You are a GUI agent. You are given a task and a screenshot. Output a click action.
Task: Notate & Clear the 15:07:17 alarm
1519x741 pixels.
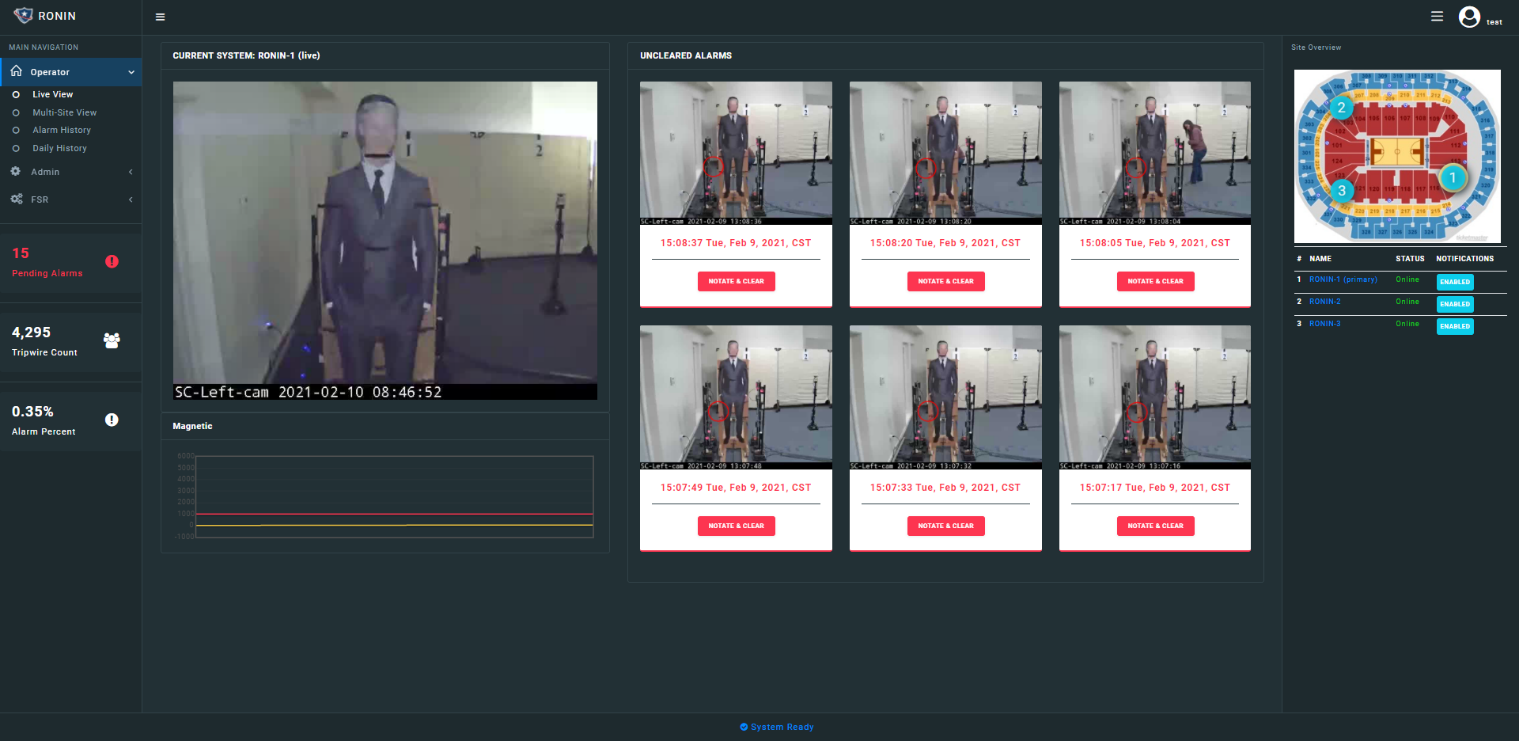(x=1155, y=525)
